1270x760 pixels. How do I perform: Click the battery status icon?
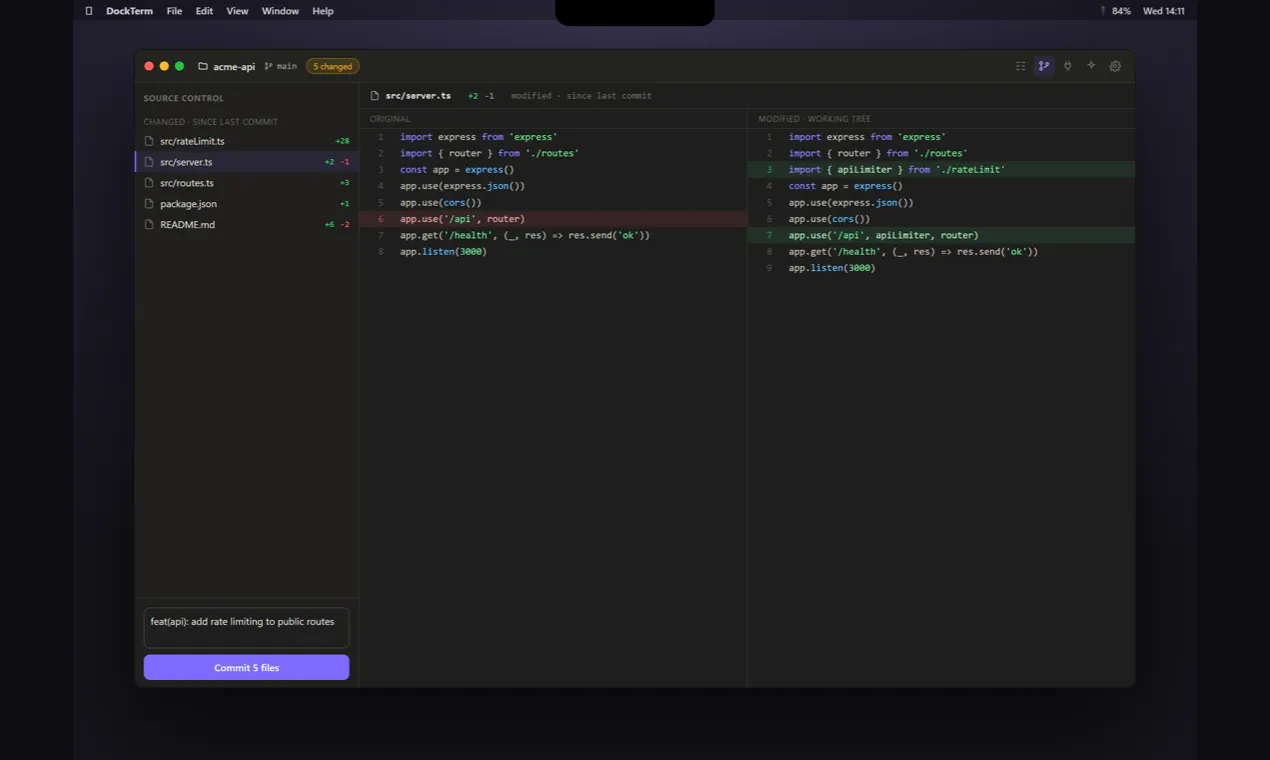pyautogui.click(x=1103, y=11)
